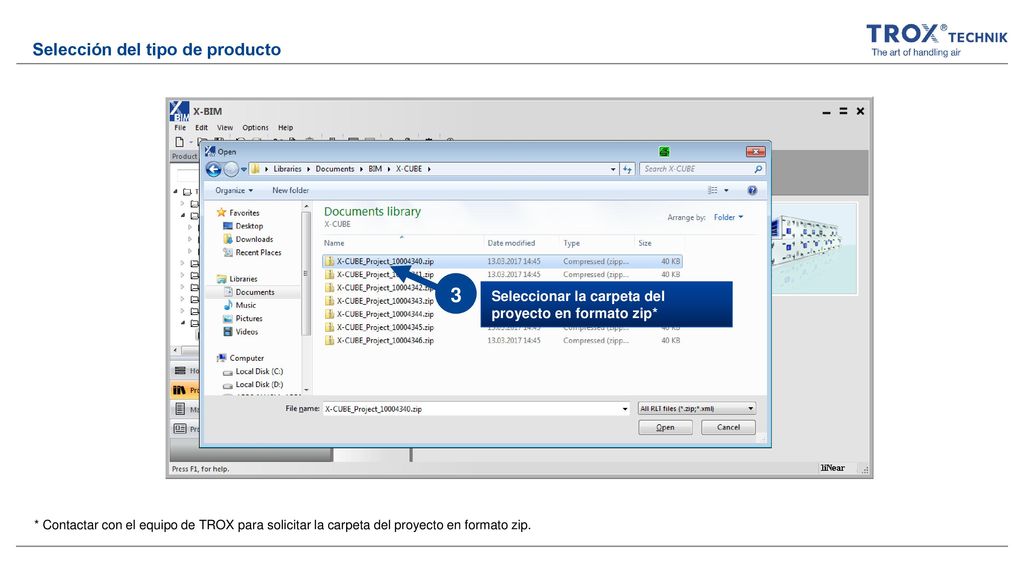Select Computer in the navigation pane
Screen dimensions: 1024x577
[247, 358]
